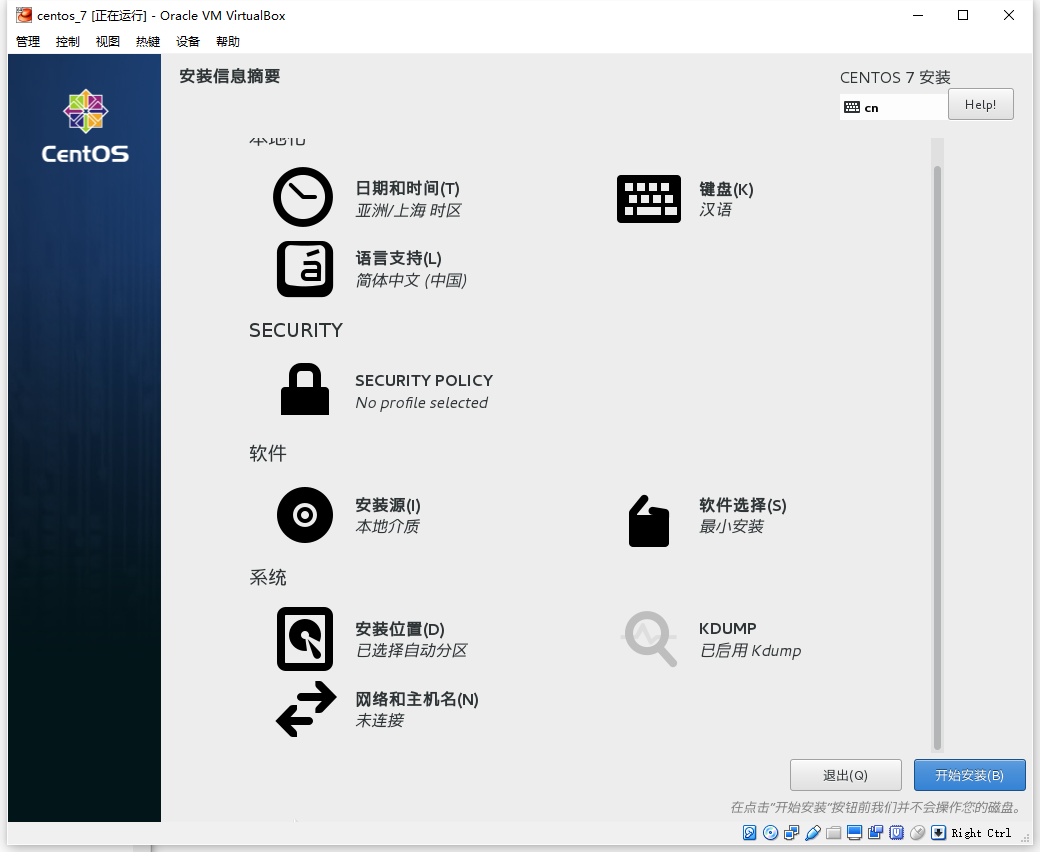Select the 网络和主机名(N) label
Viewport: 1040px width, 852px height.
click(417, 700)
